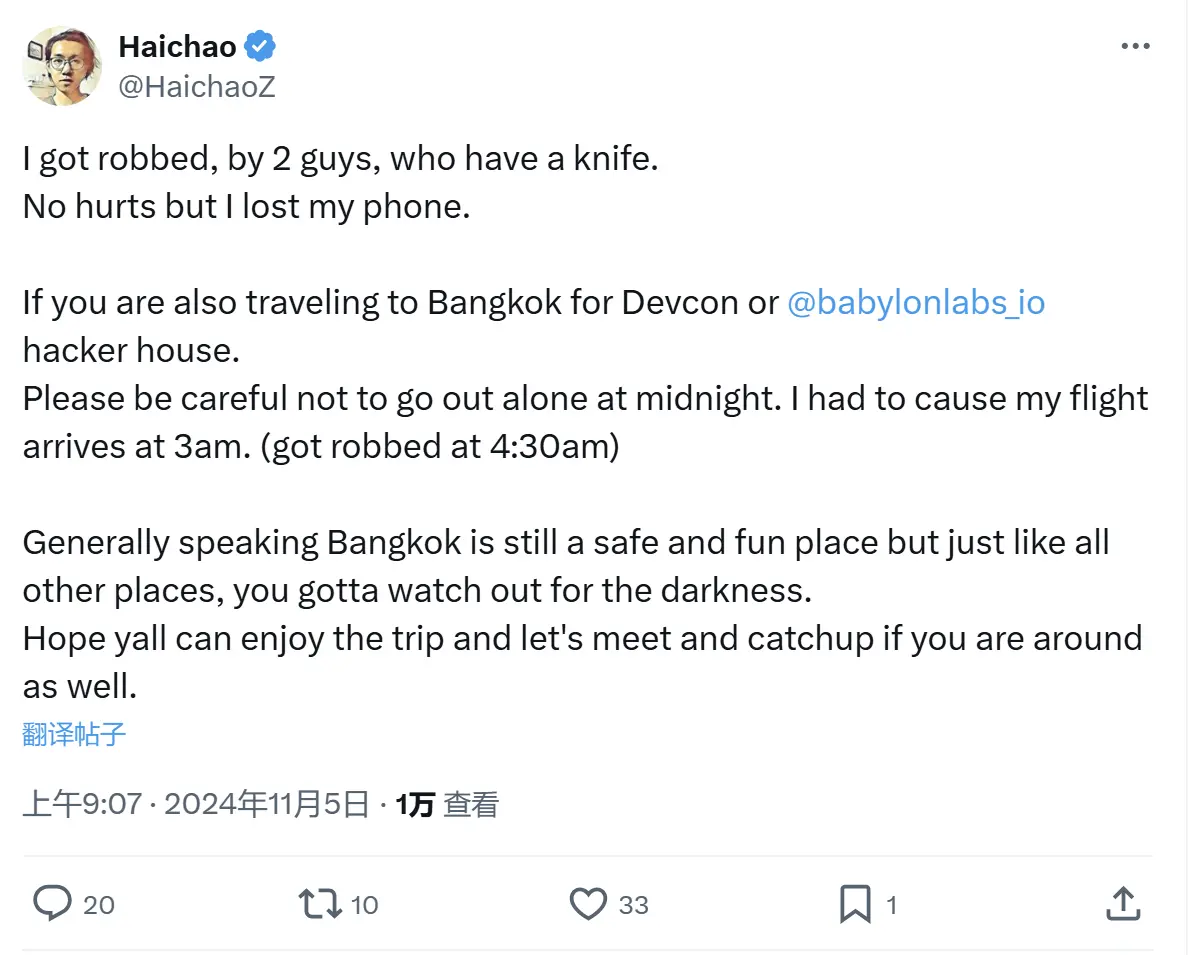Share the post via the upload icon

[1123, 903]
